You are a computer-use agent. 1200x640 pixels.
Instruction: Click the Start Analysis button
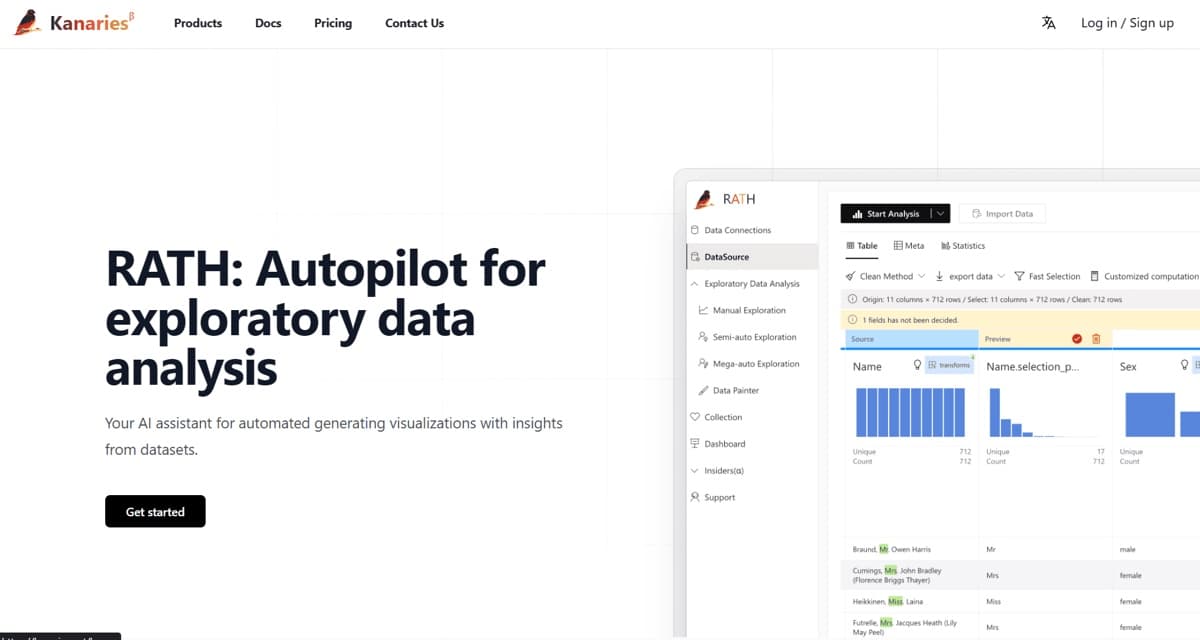885,213
